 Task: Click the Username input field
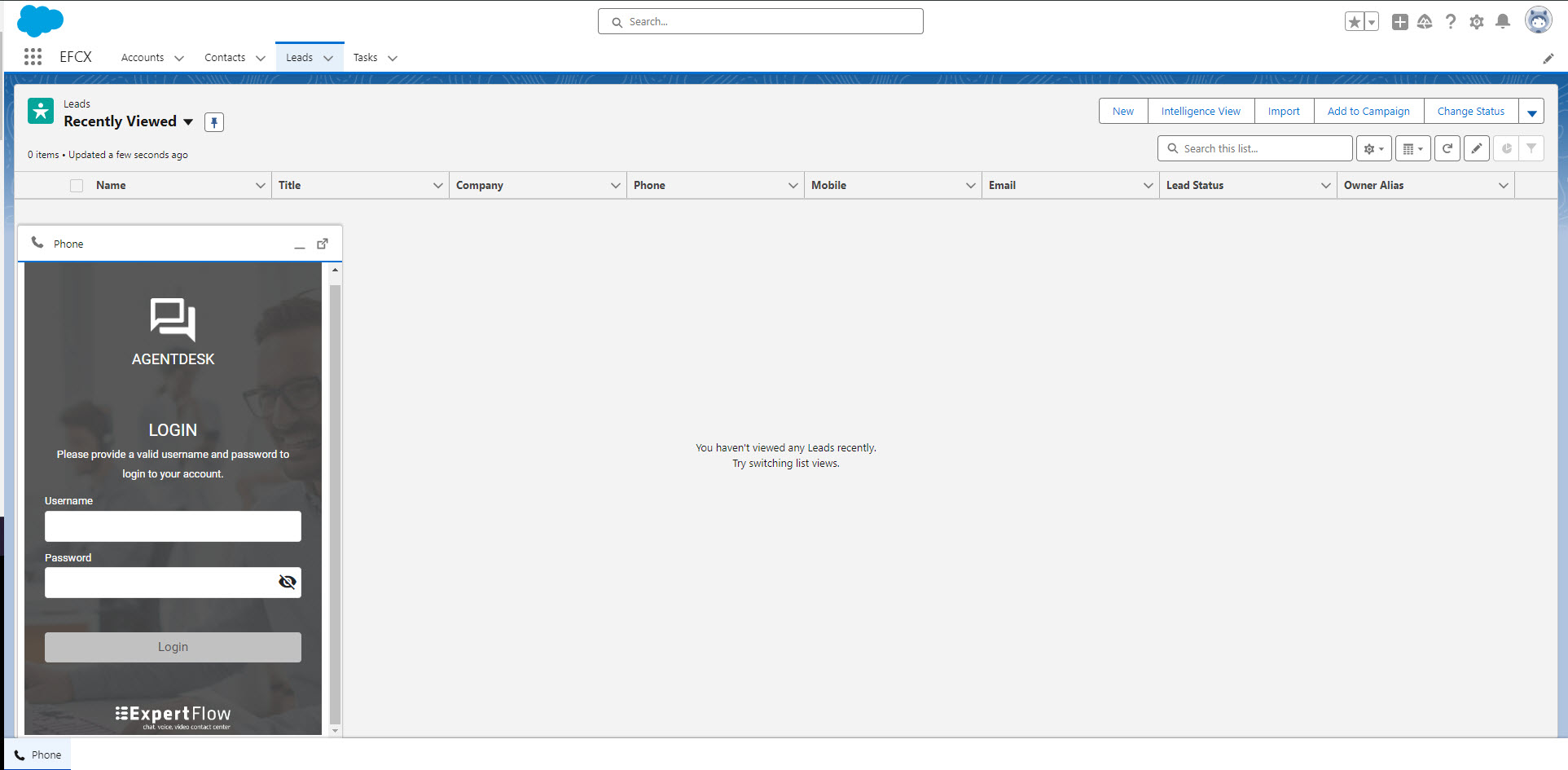(173, 526)
